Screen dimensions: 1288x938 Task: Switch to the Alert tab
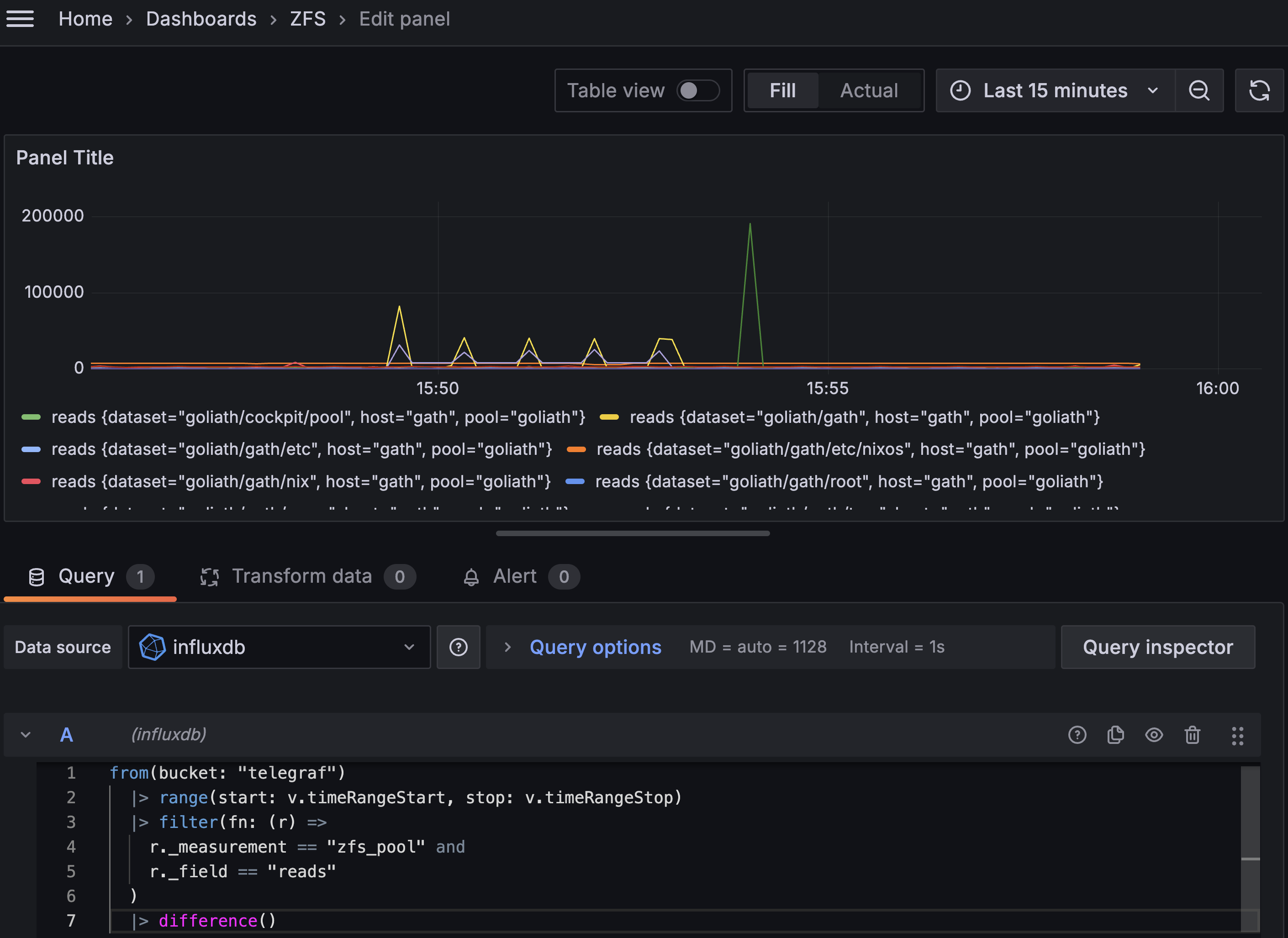[x=513, y=576]
